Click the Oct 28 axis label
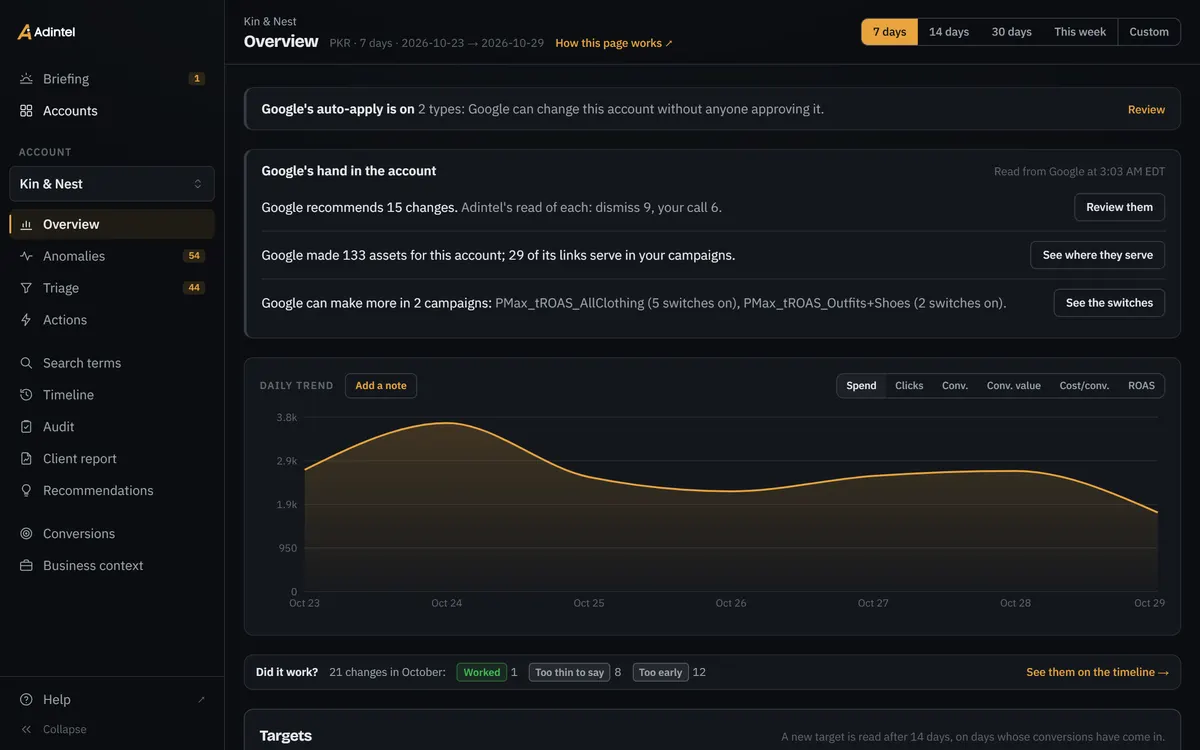This screenshot has height=750, width=1200. 1015,604
